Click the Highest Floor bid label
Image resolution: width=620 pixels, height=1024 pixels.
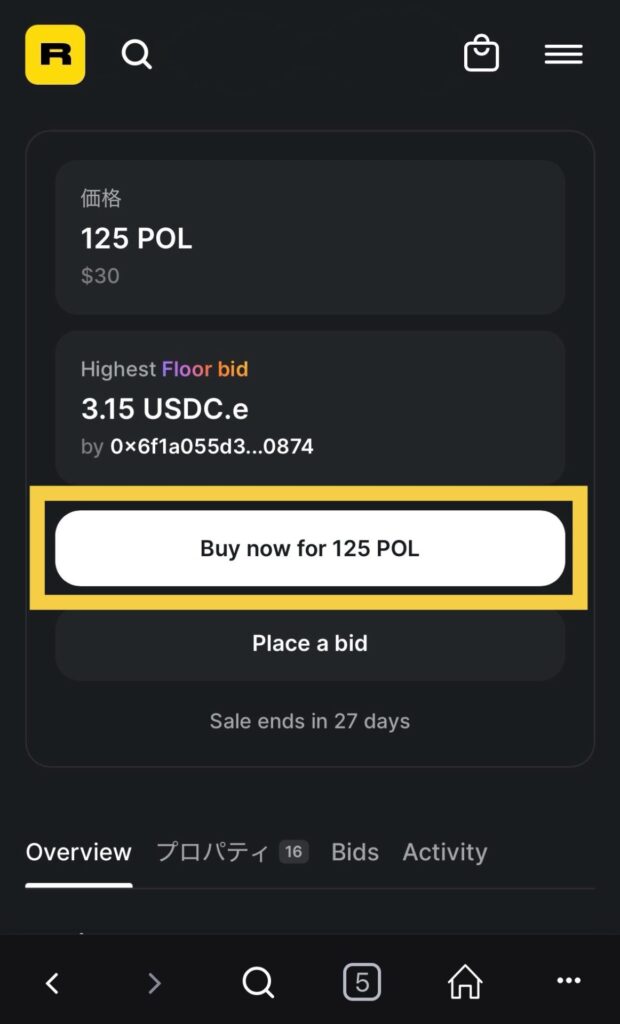[164, 369]
